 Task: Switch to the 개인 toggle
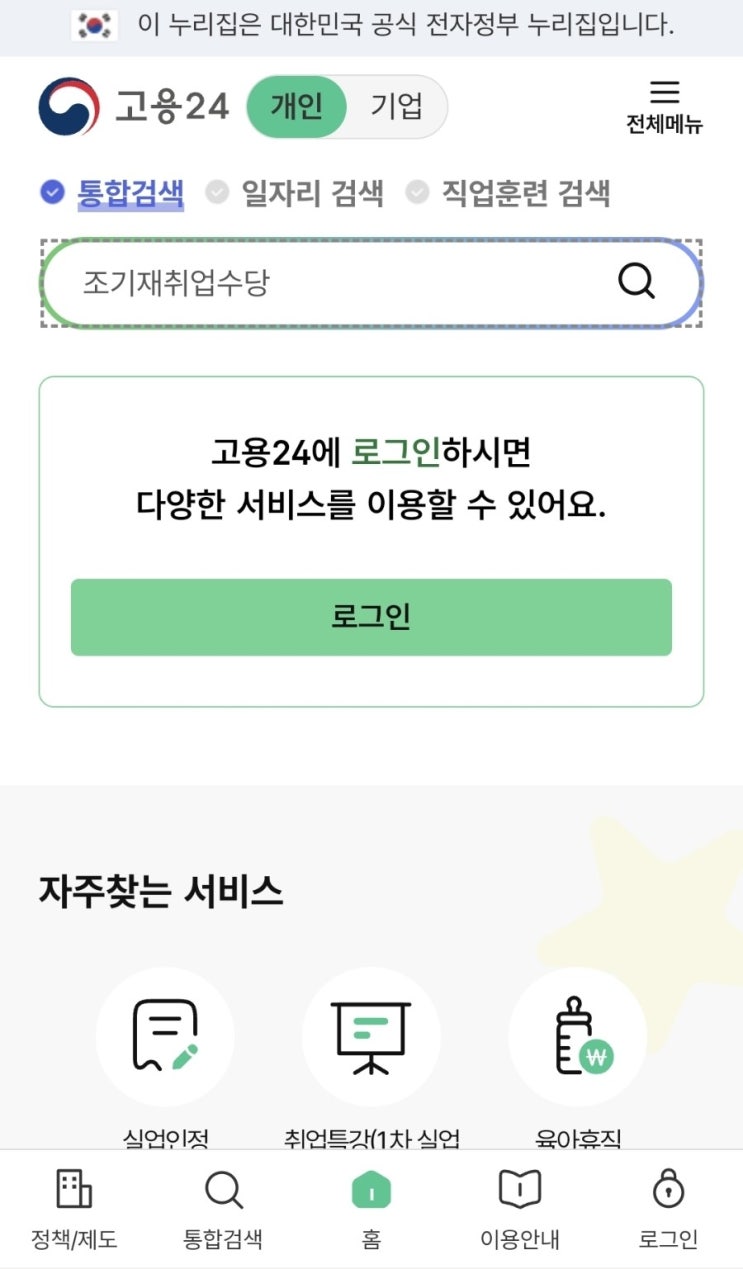point(296,106)
